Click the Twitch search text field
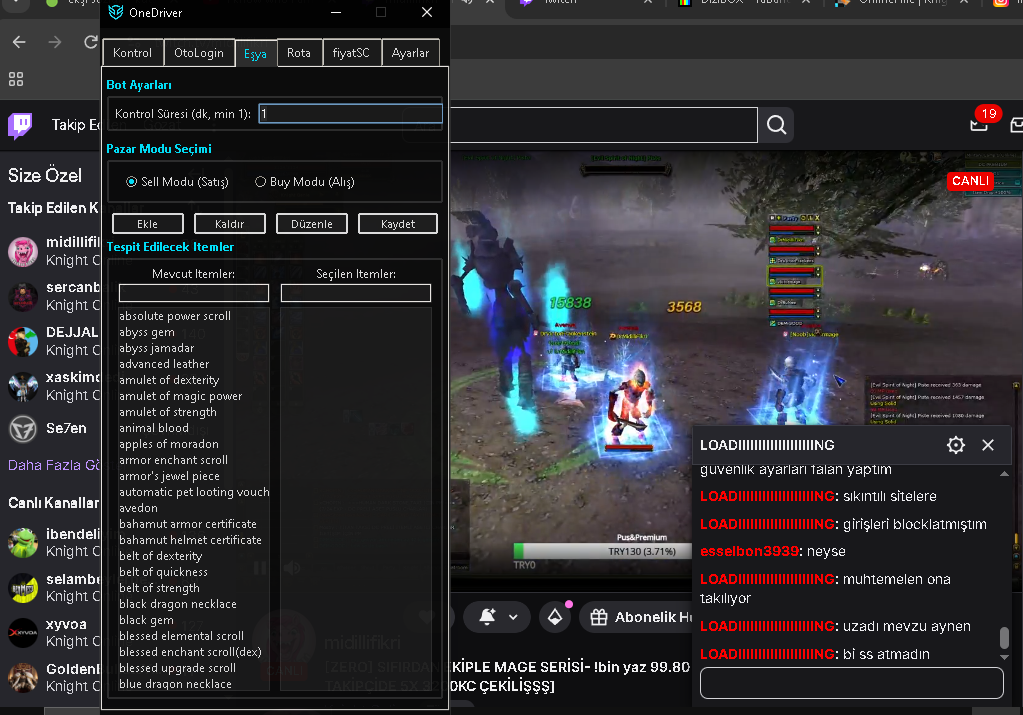The image size is (1023, 715). coord(603,125)
